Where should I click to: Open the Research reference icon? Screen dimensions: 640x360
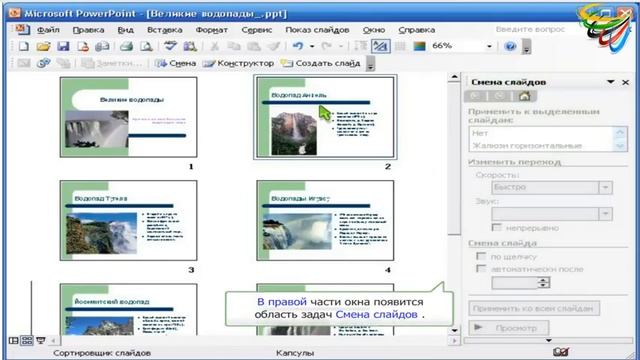click(x=190, y=46)
